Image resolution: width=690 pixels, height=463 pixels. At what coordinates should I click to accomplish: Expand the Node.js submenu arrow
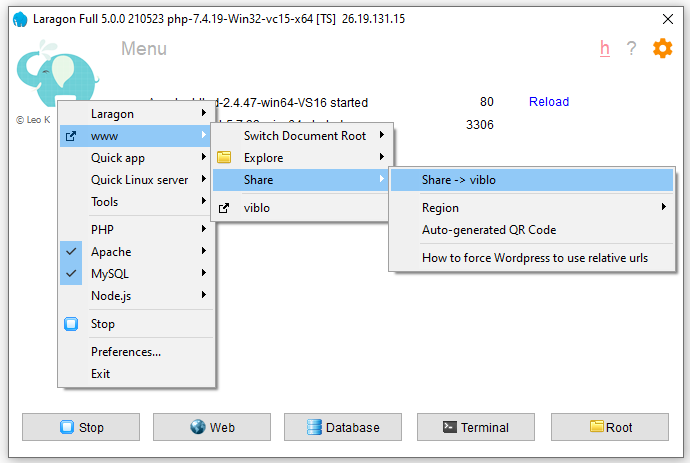[x=203, y=295]
